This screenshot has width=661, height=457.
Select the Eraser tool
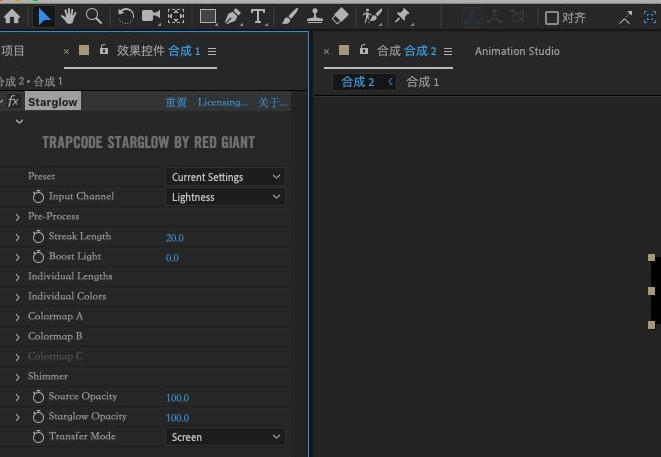(339, 16)
